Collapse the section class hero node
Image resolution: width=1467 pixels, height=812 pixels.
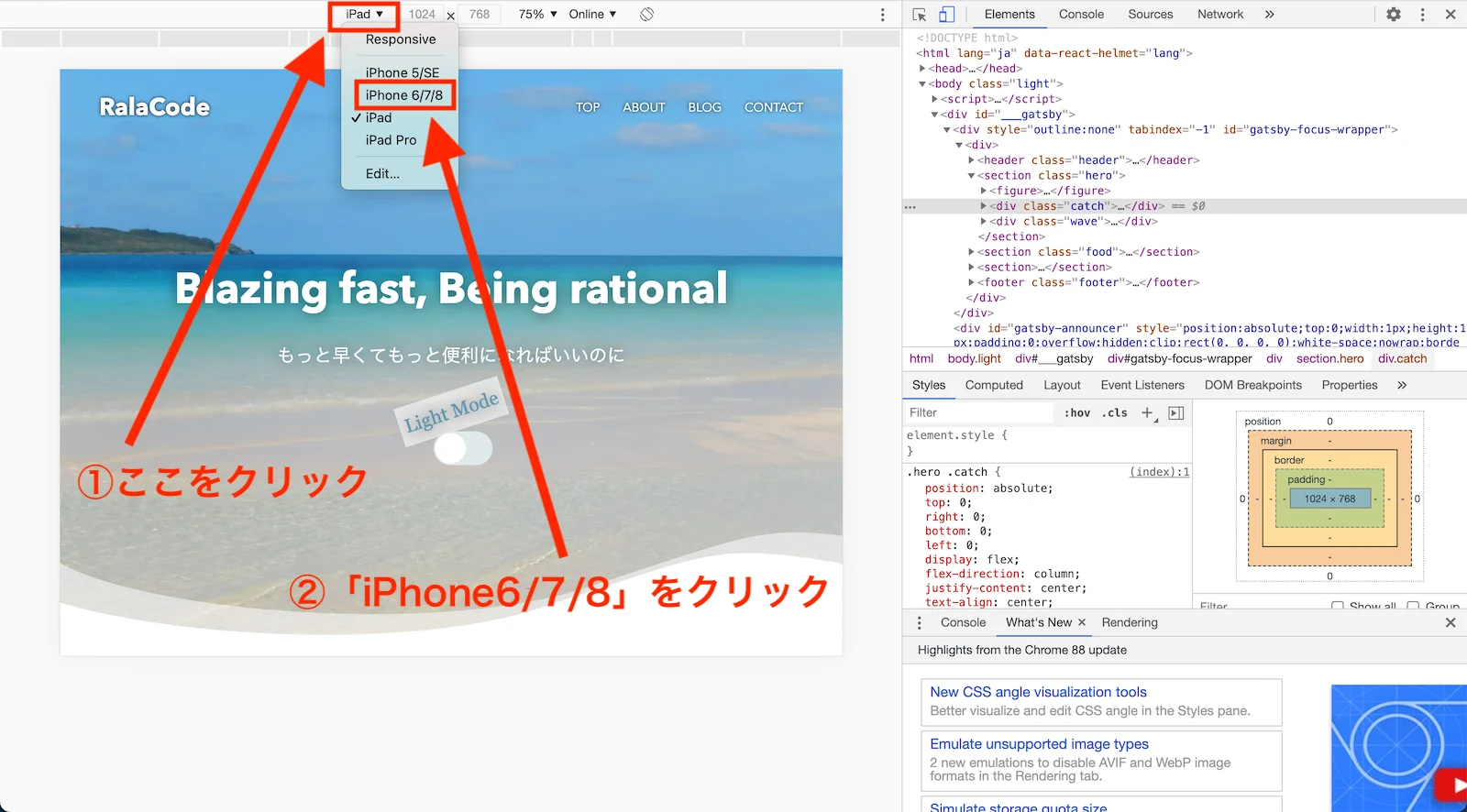click(972, 176)
